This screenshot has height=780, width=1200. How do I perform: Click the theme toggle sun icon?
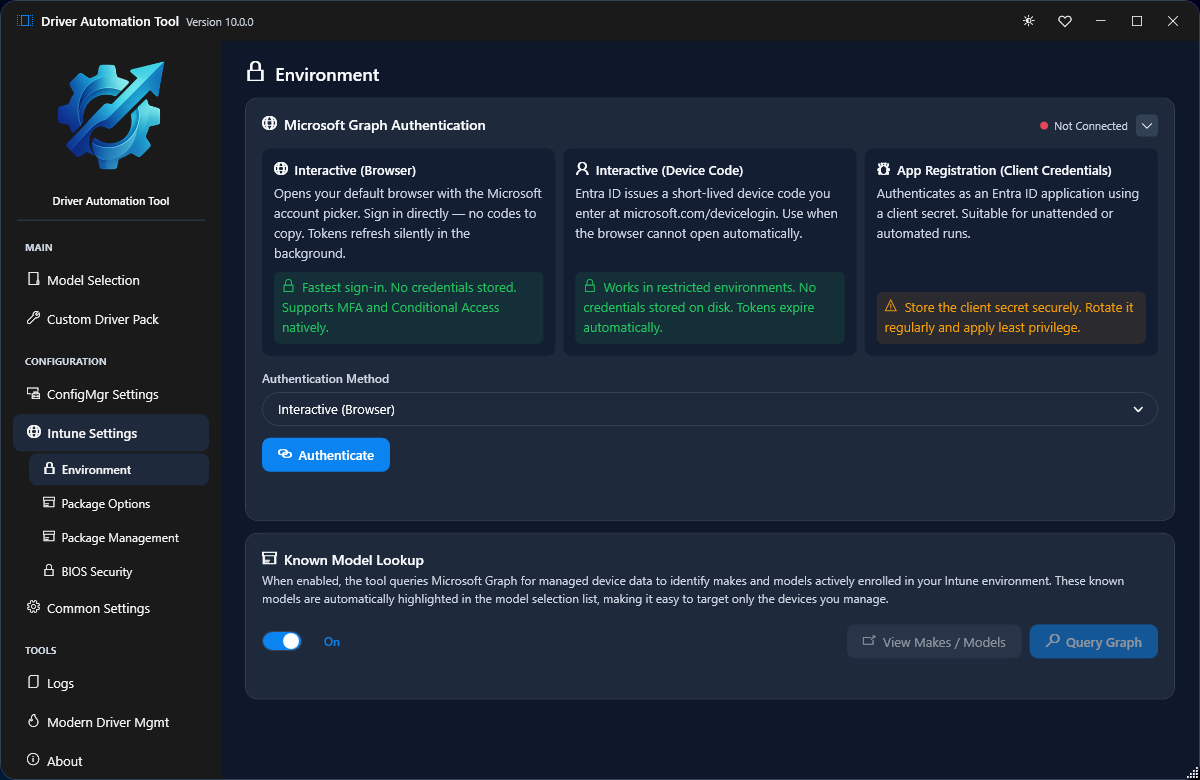[x=1028, y=21]
